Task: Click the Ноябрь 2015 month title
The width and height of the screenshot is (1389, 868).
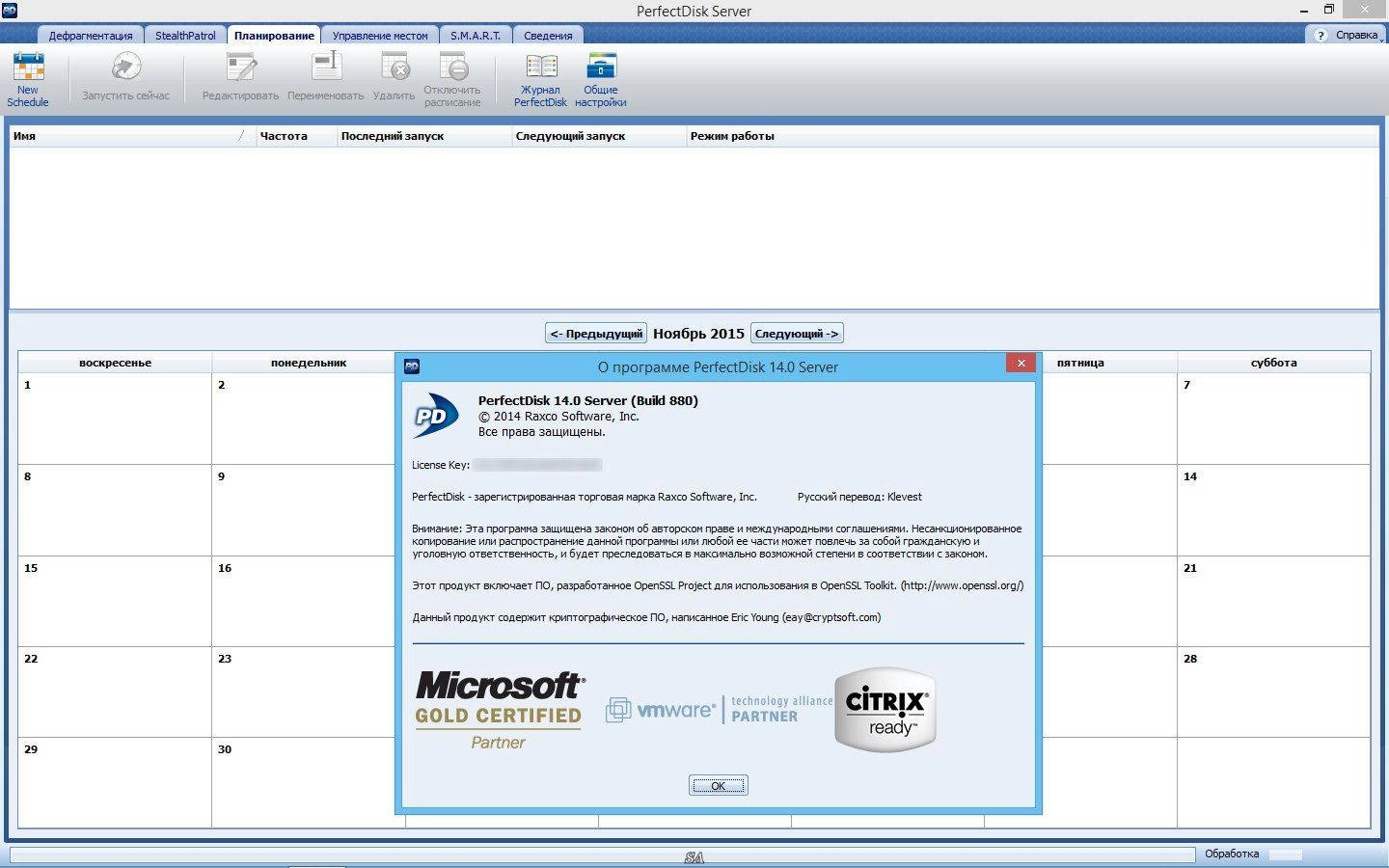Action: 698,334
